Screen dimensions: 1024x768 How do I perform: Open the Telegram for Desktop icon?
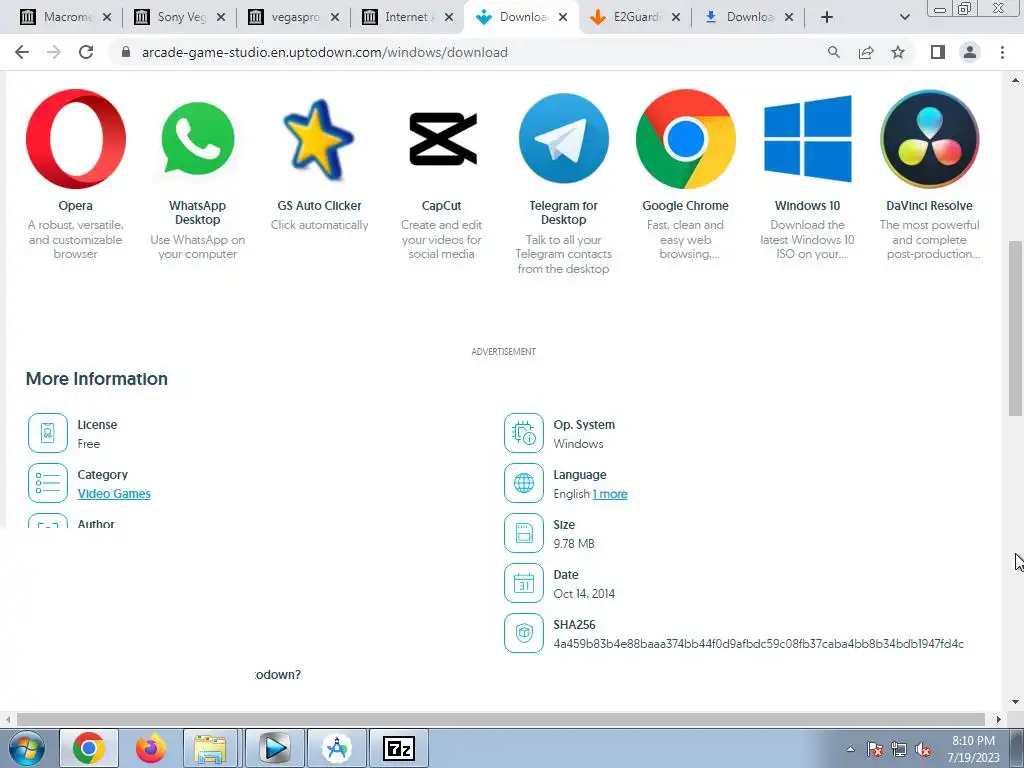(x=564, y=138)
